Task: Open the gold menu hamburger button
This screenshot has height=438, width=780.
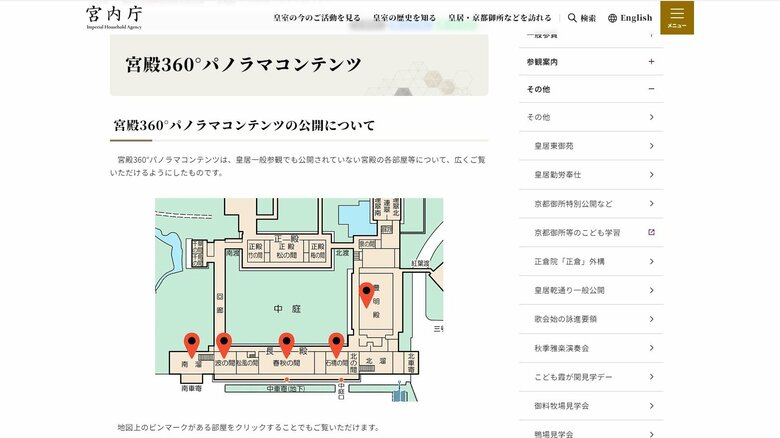Action: pyautogui.click(x=677, y=18)
